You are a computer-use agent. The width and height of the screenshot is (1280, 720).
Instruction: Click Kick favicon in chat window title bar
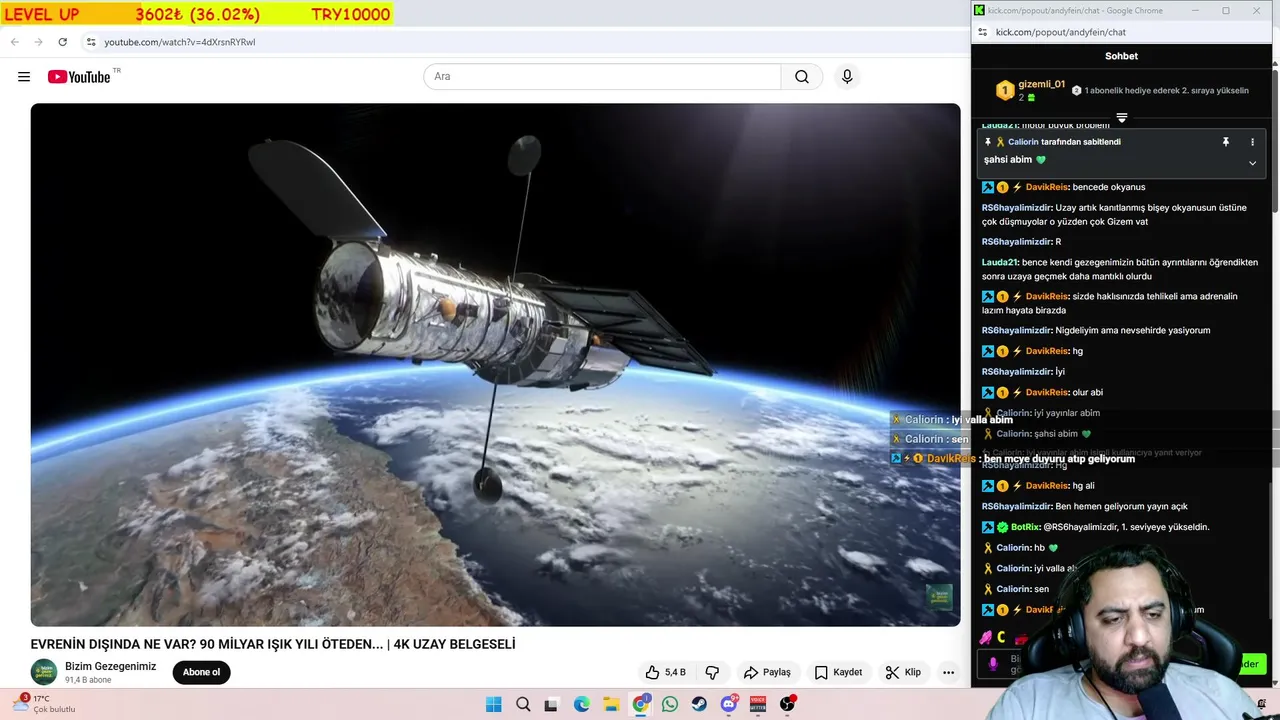[x=979, y=10]
